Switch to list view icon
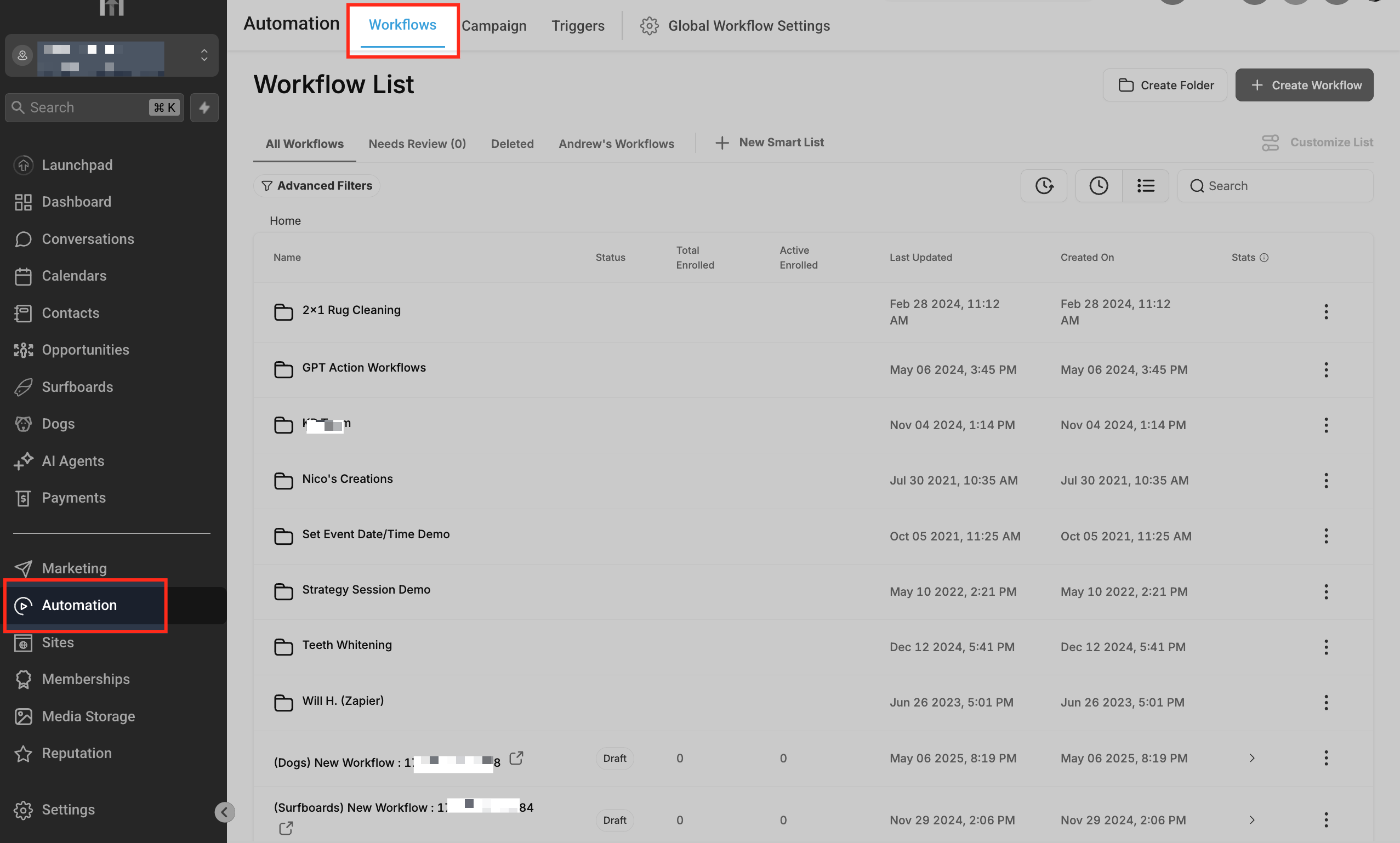This screenshot has width=1400, height=843. 1146,186
